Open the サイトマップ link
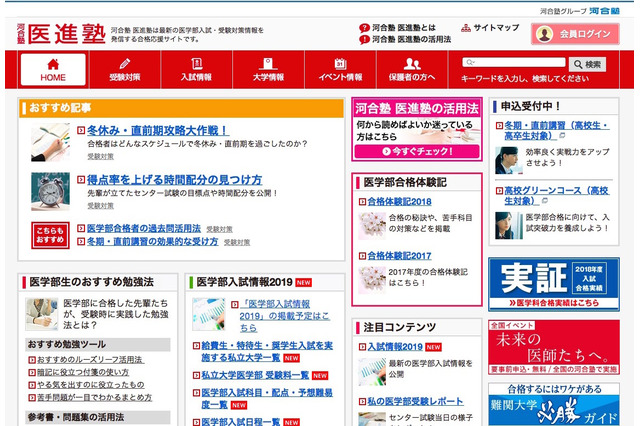This screenshot has height=426, width=640. click(496, 28)
